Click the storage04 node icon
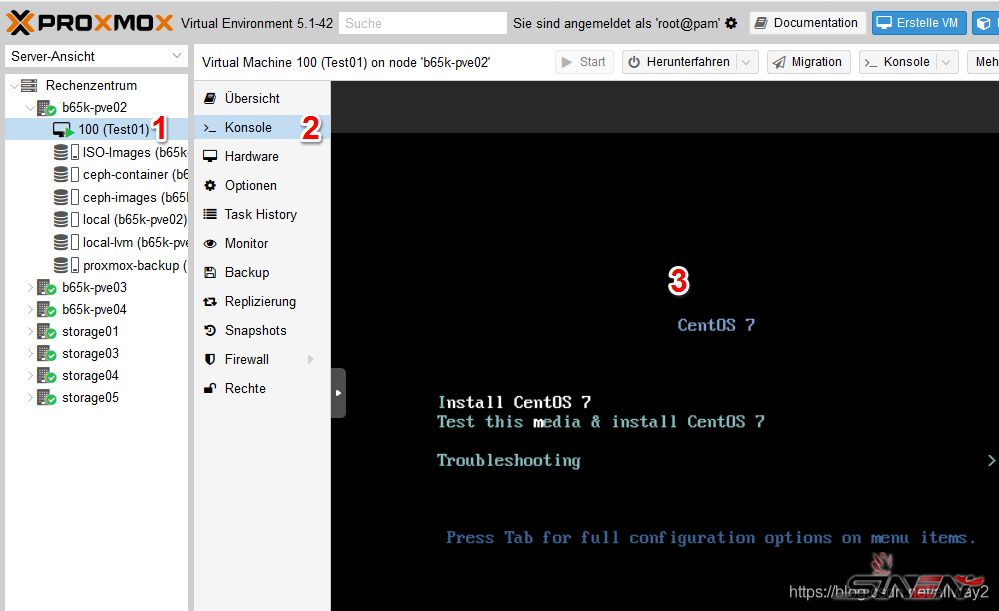The width and height of the screenshot is (999, 611). (x=47, y=376)
